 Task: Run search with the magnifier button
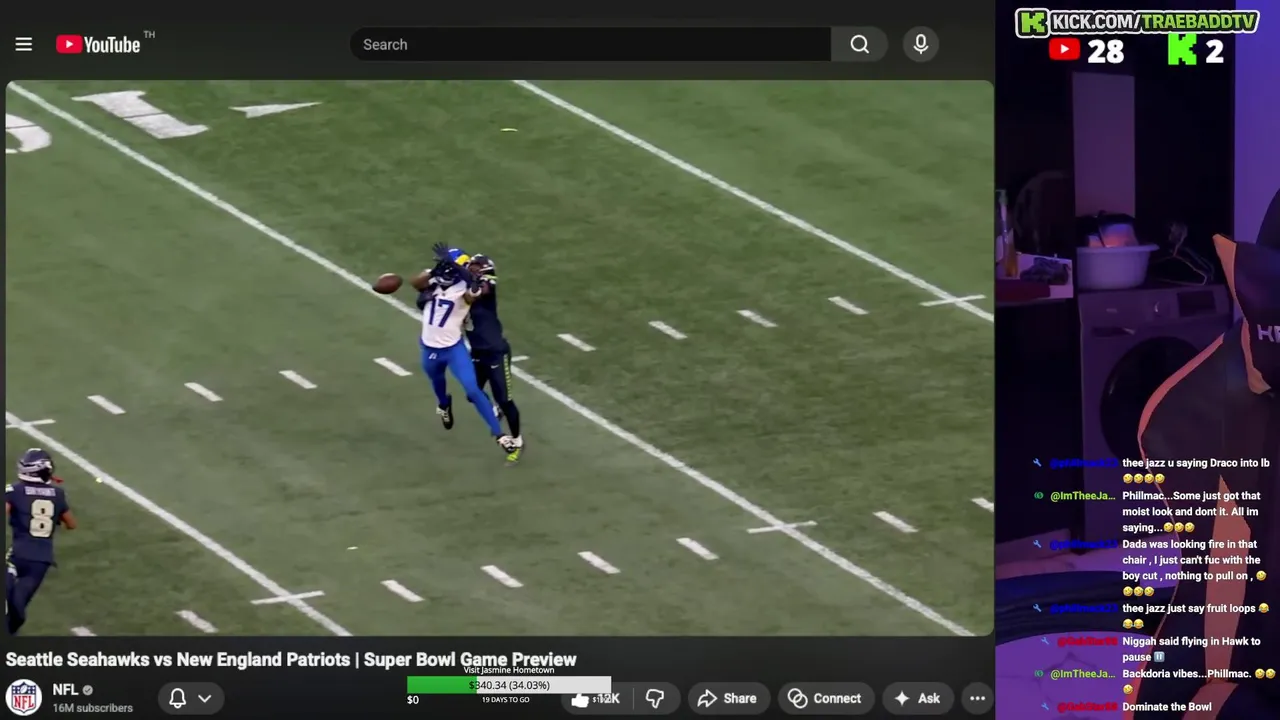pyautogui.click(x=859, y=44)
